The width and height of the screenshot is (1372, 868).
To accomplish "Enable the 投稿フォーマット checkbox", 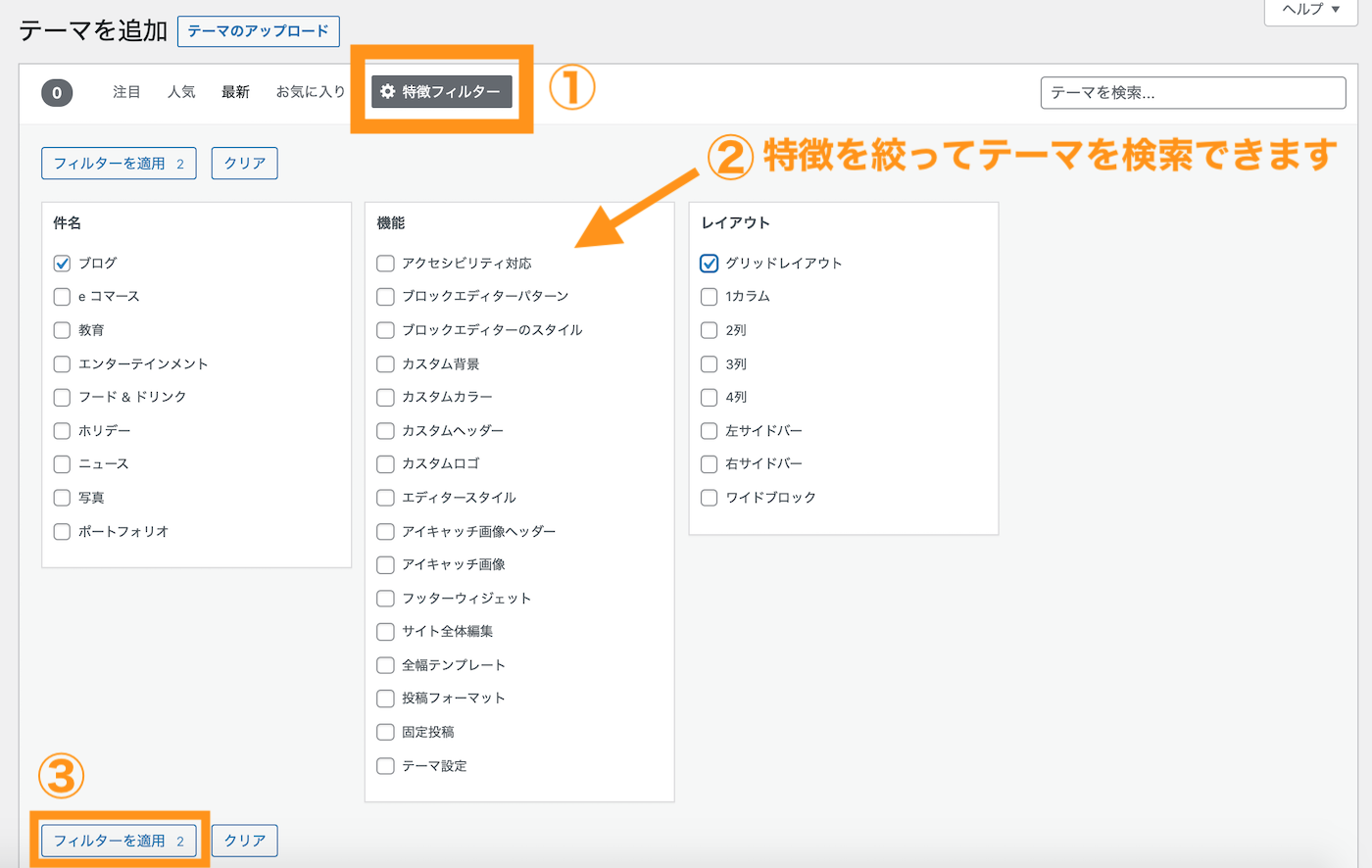I will 386,699.
